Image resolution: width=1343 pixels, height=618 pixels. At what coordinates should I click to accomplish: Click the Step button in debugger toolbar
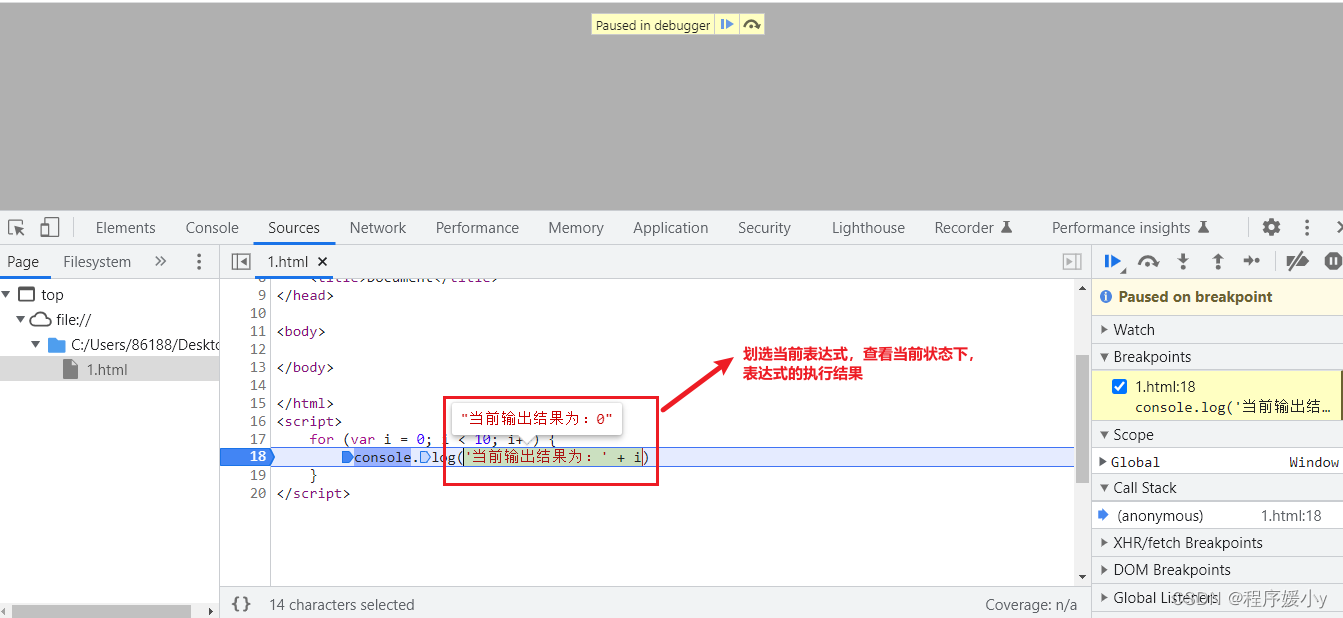click(x=1251, y=261)
